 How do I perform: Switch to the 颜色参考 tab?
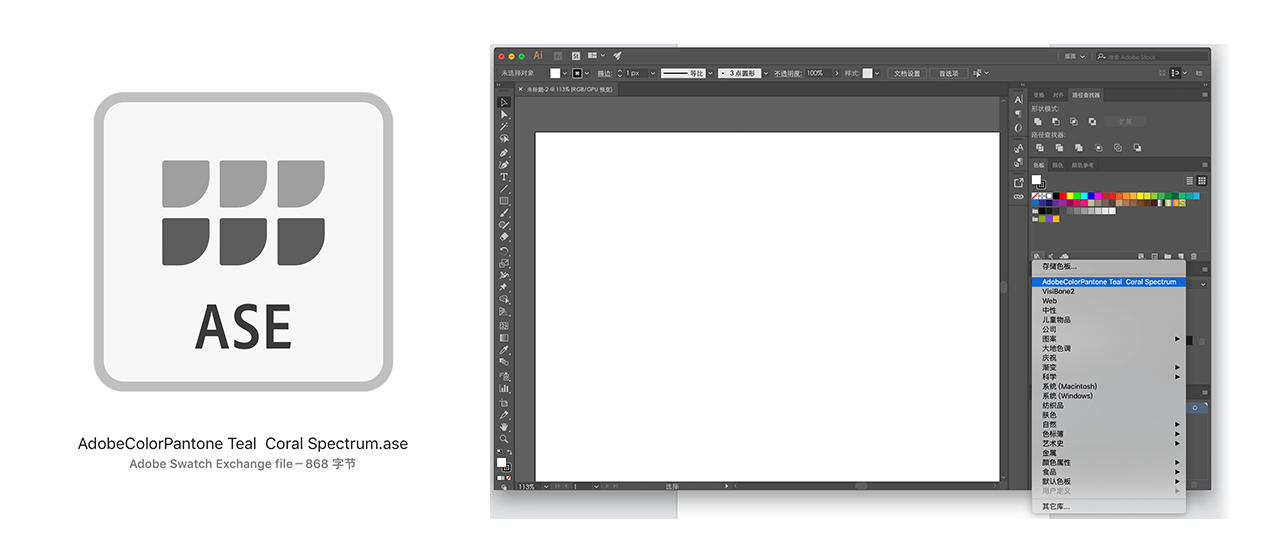[x=1083, y=165]
